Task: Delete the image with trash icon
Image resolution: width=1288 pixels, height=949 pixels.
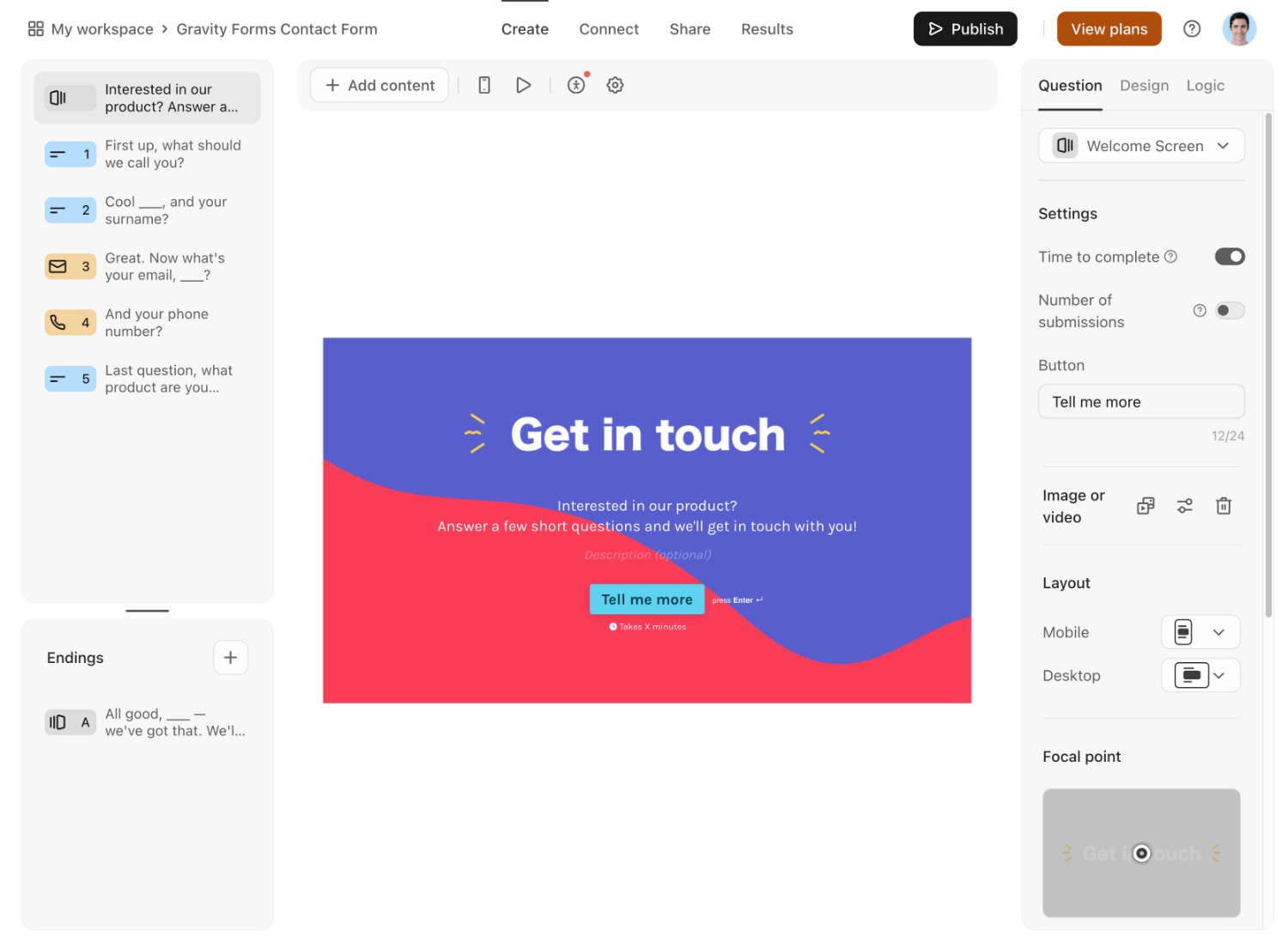Action: click(1224, 506)
